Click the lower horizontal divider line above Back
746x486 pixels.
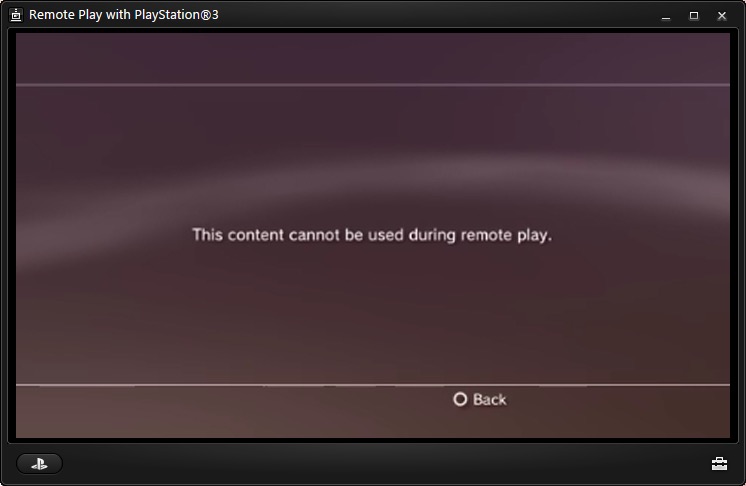coord(373,385)
